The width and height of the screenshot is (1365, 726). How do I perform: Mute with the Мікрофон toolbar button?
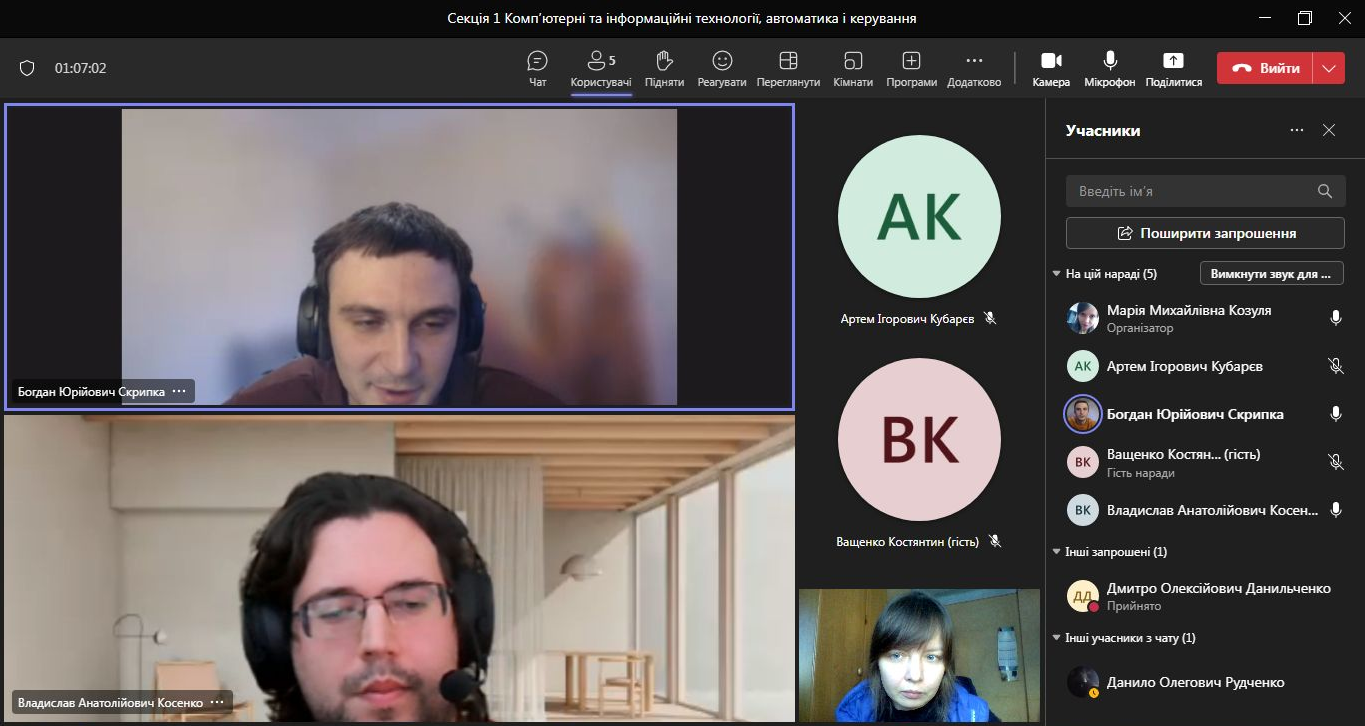[1110, 68]
